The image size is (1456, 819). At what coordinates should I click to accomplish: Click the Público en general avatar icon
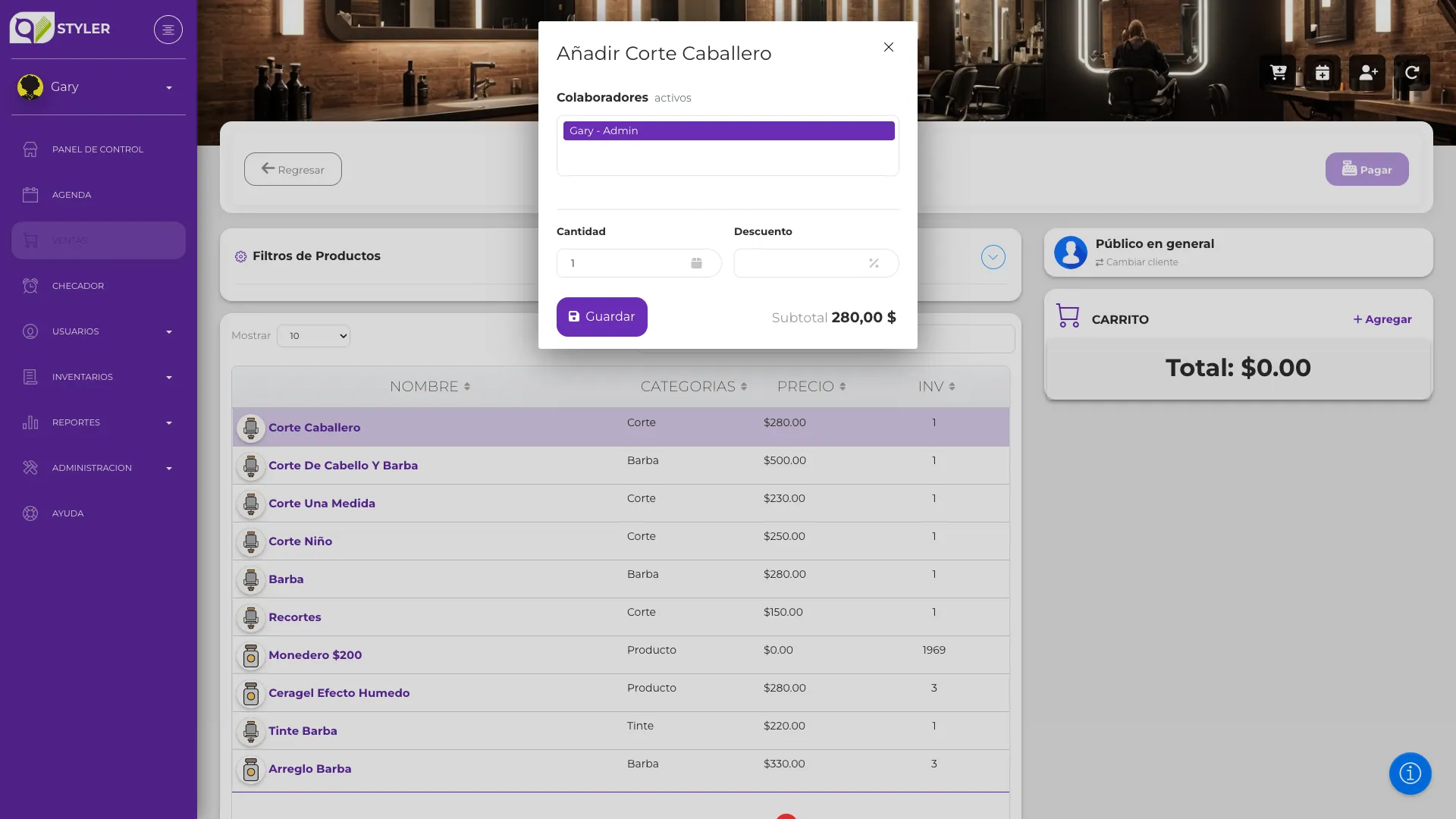(x=1071, y=253)
